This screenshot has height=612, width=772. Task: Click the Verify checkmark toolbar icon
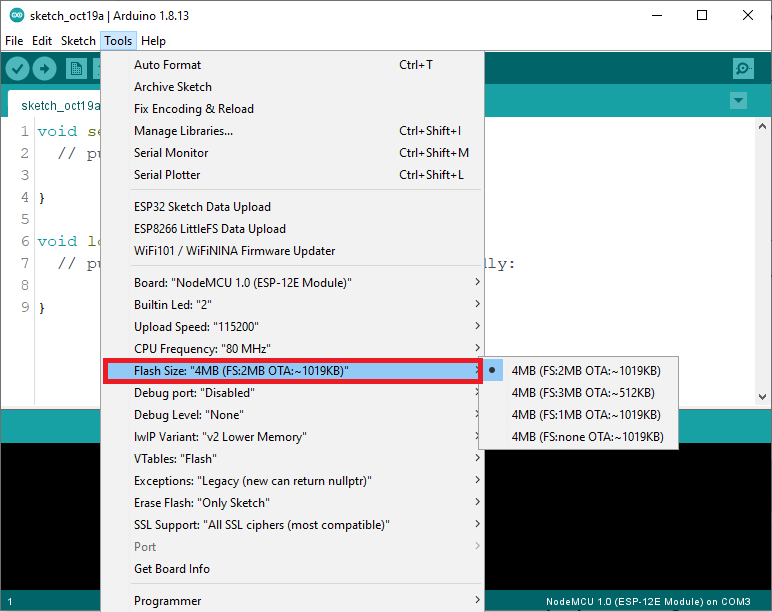18,68
